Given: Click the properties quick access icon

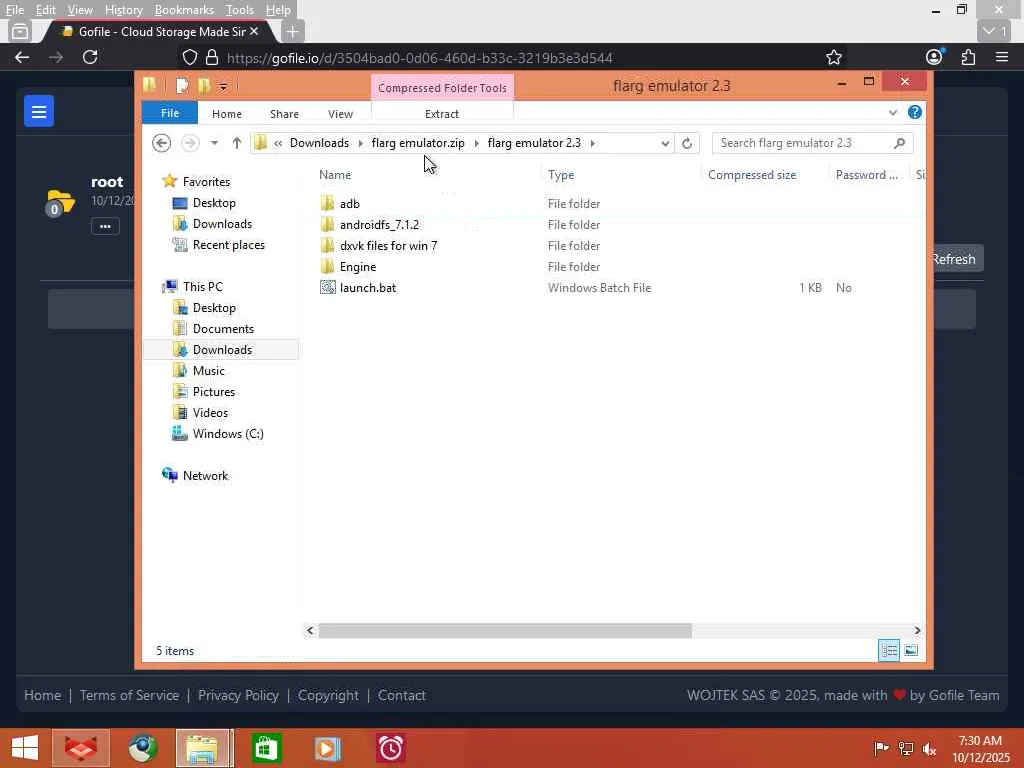Looking at the screenshot, I should [182, 86].
